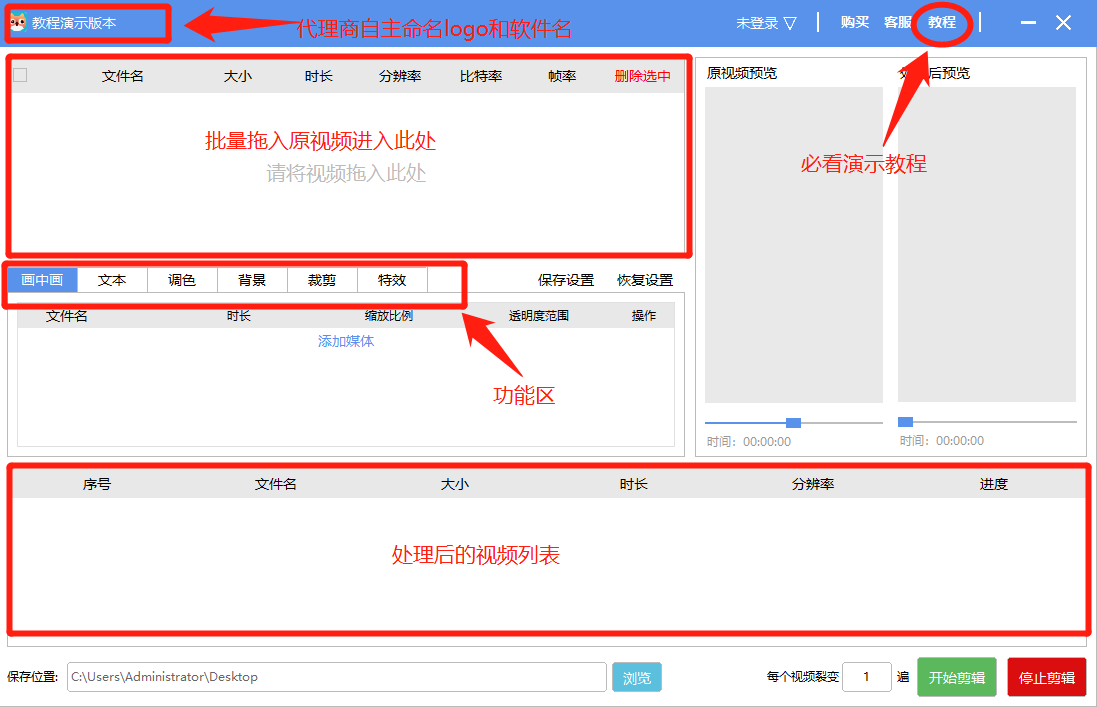Click the 请将视频拖入此处 placeholder text

[x=346, y=173]
